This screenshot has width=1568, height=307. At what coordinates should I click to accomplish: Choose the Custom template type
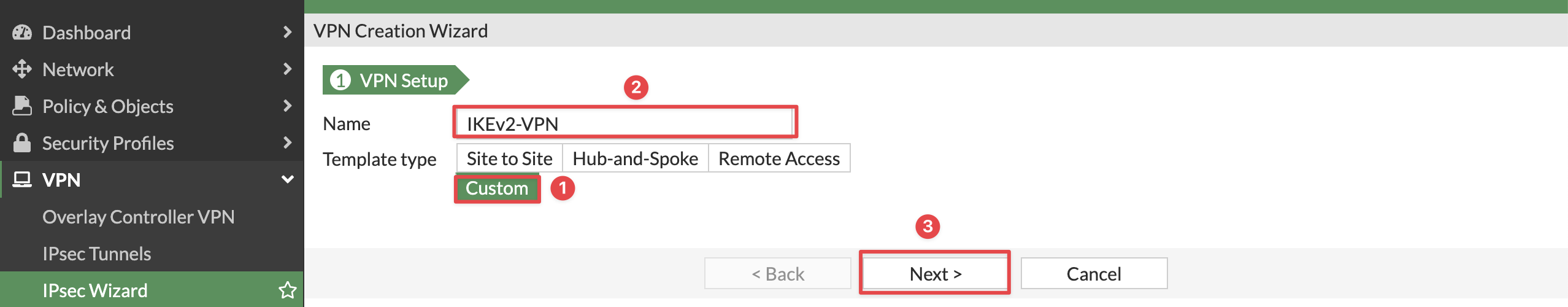click(x=497, y=188)
